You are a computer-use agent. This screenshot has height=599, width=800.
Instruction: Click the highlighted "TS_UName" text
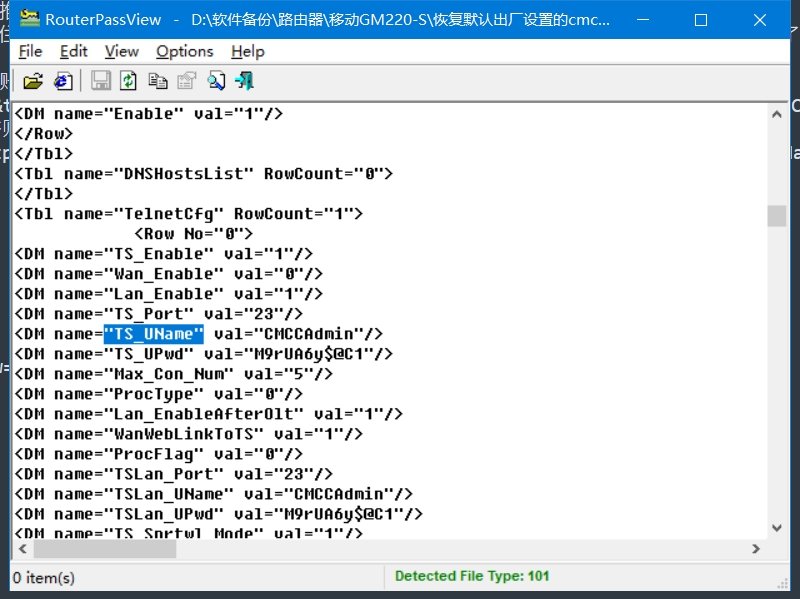154,334
